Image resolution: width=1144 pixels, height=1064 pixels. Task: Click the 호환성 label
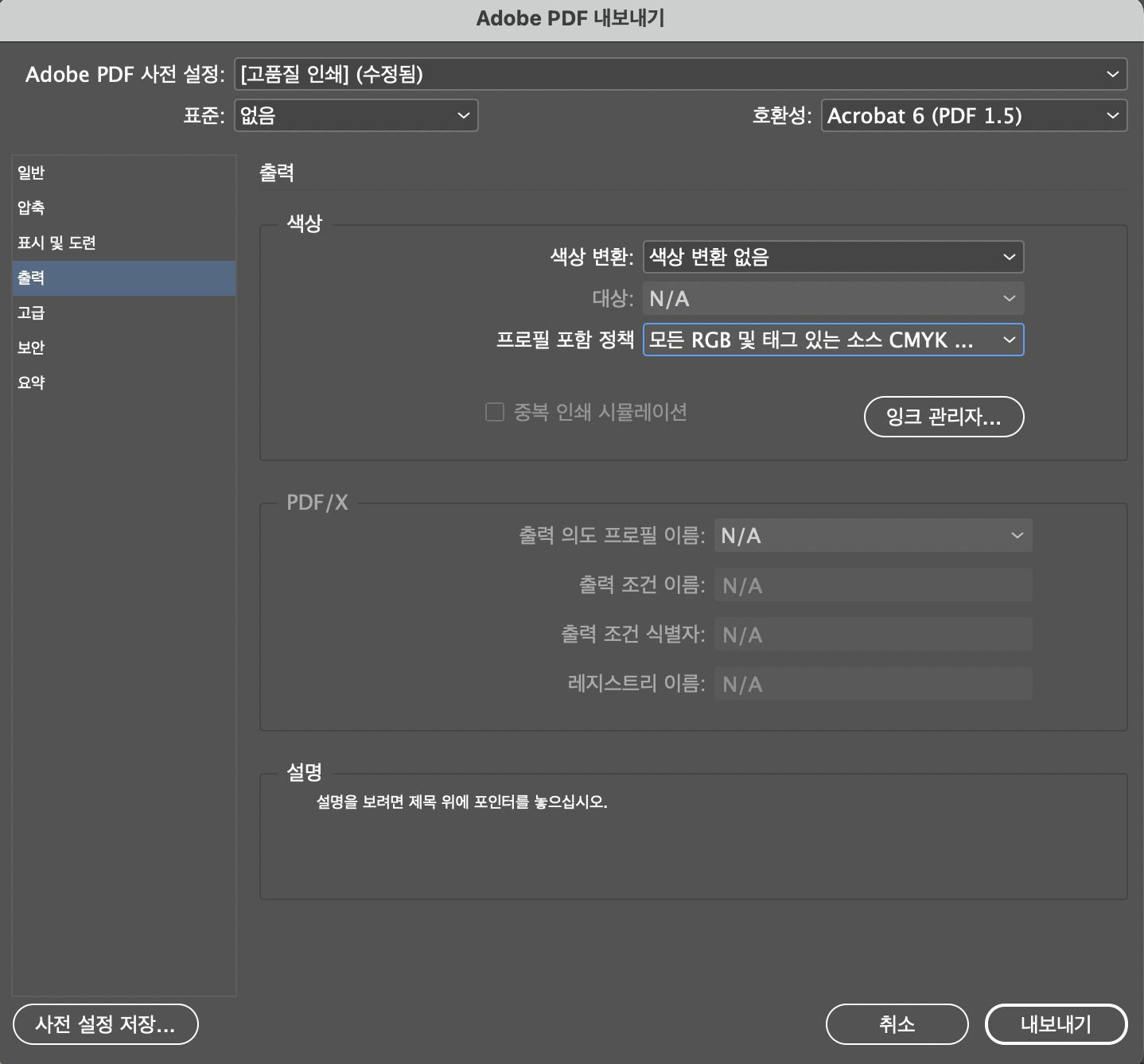point(782,116)
